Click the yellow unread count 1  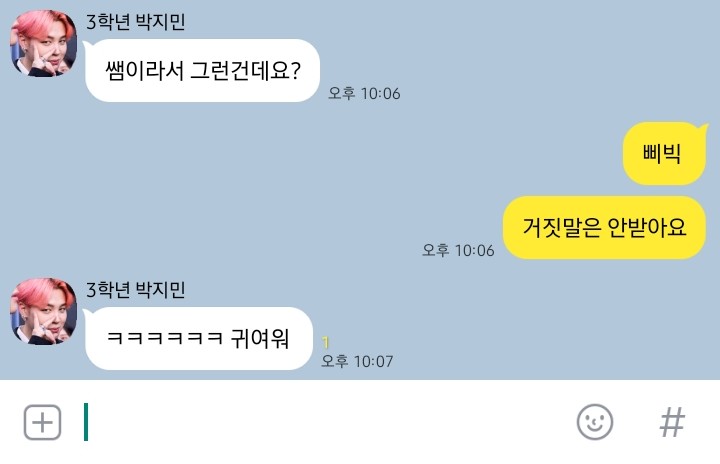pos(326,342)
